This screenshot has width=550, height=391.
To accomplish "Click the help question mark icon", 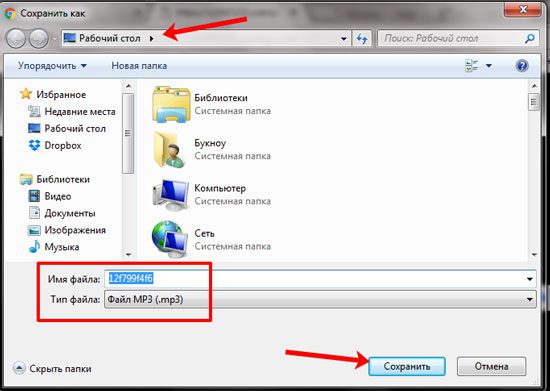I will [x=522, y=66].
